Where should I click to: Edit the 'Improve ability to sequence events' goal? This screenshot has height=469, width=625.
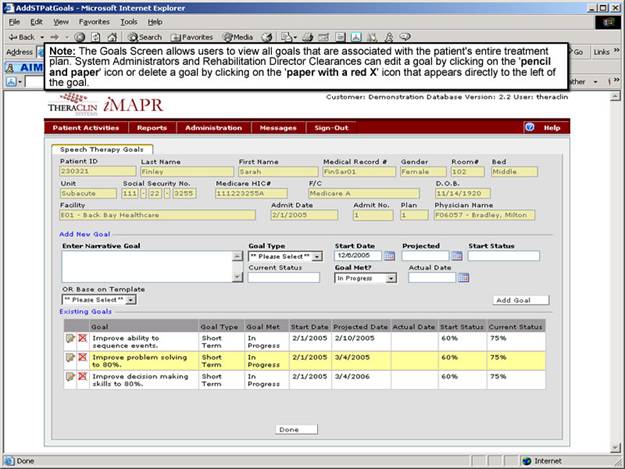[x=69, y=339]
